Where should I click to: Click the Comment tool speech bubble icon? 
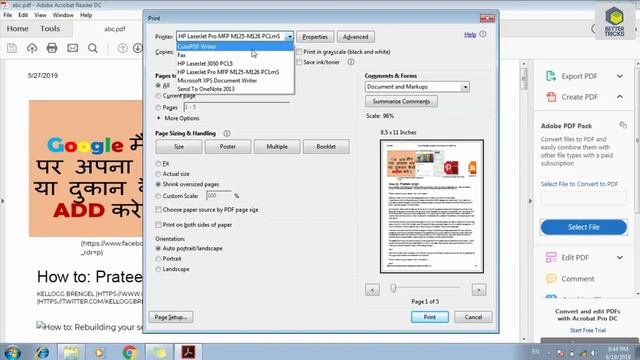[551, 278]
